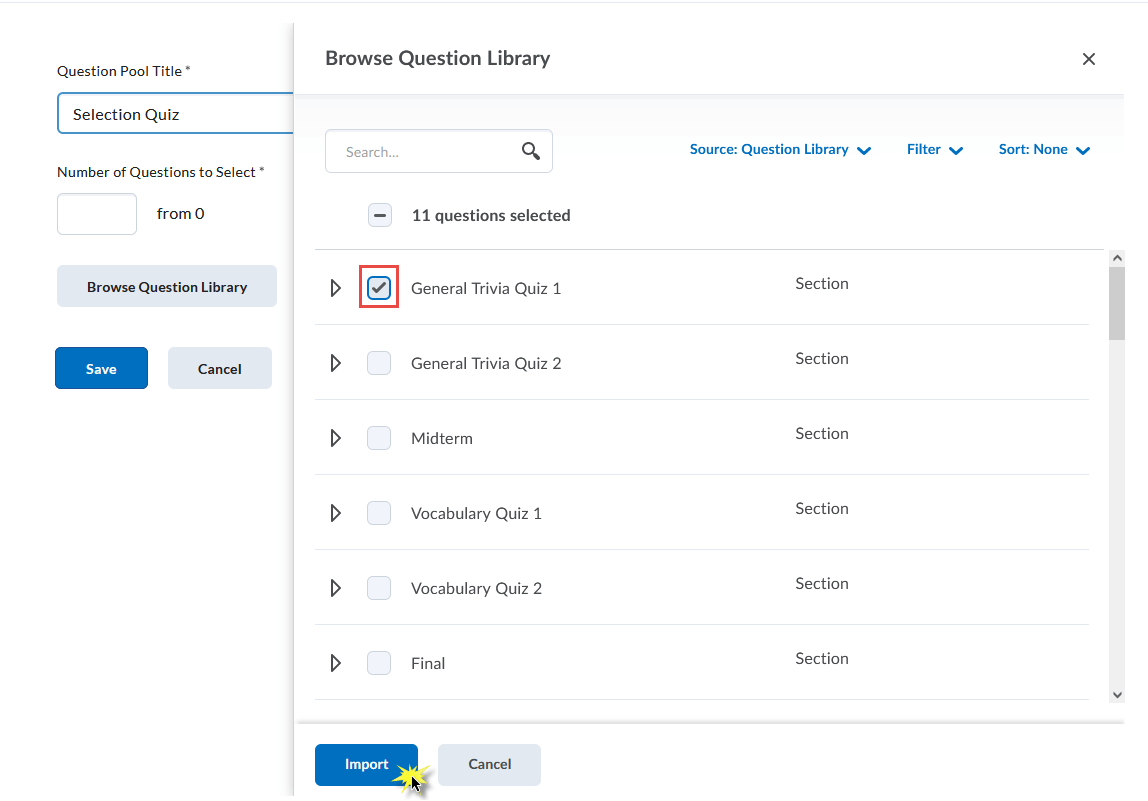
Task: Select the Midterm section checkbox
Action: [379, 438]
